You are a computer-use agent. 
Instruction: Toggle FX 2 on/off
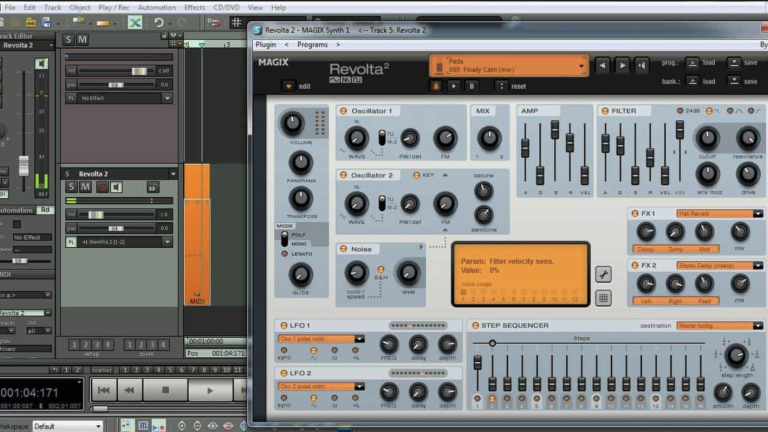click(635, 265)
